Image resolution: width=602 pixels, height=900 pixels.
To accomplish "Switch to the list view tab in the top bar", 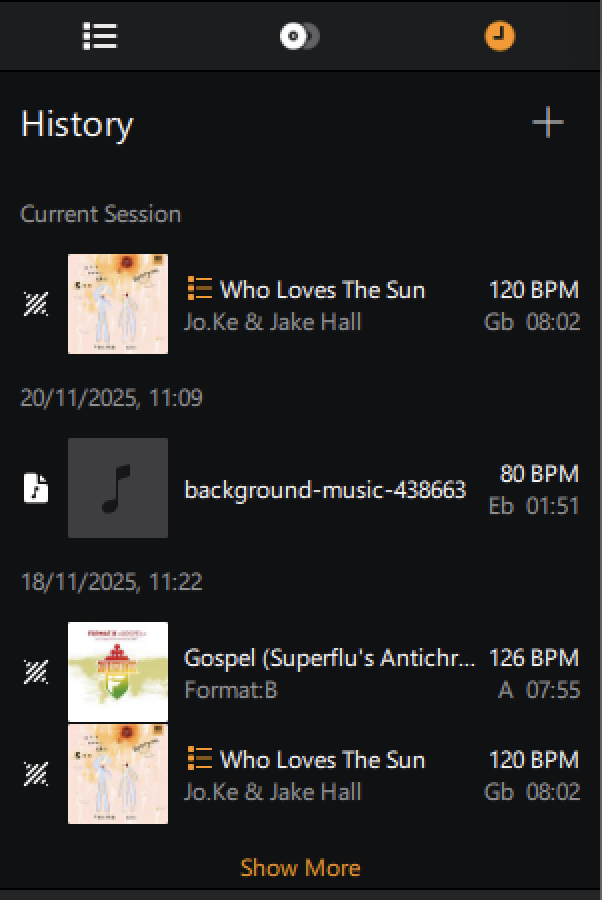I will [x=99, y=35].
